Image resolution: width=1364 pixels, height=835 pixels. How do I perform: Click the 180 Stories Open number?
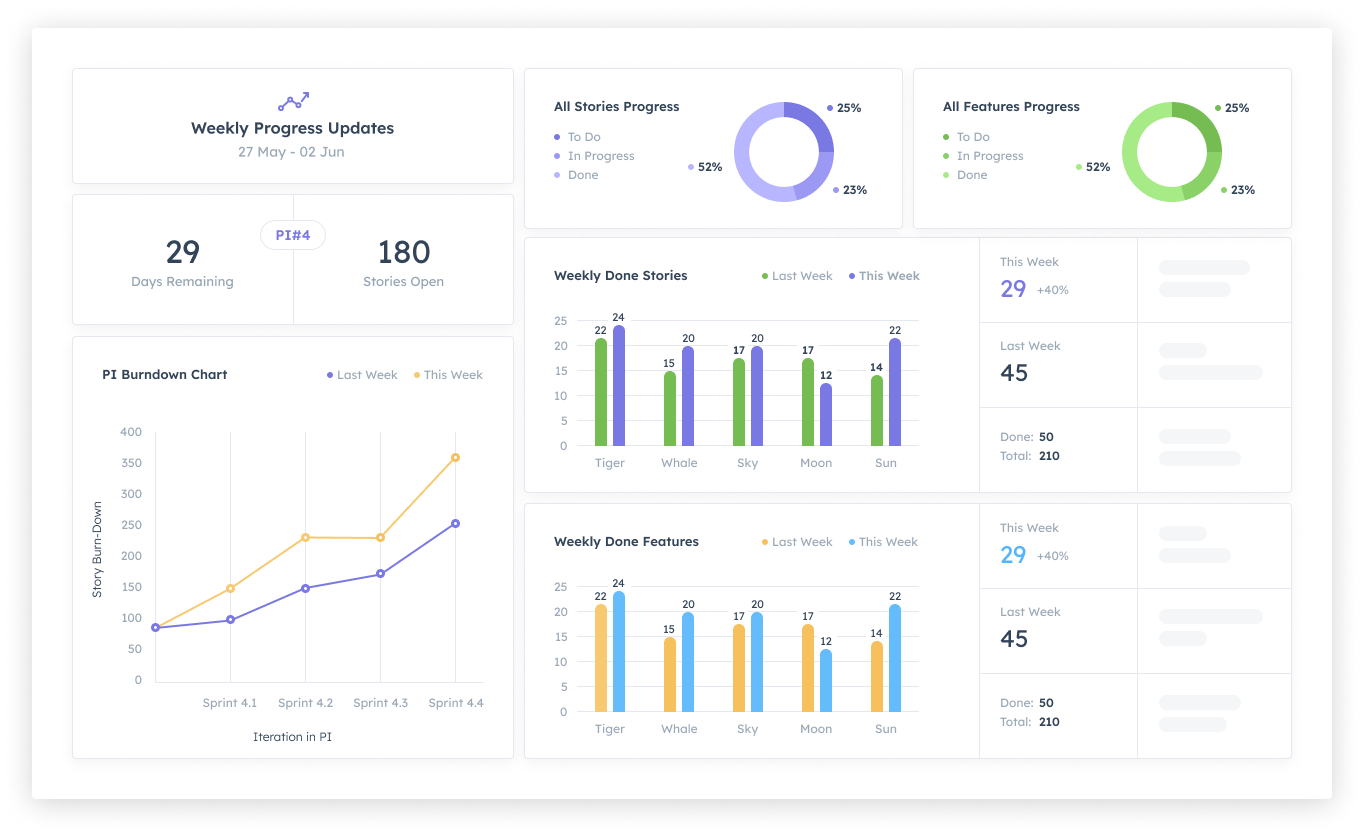pyautogui.click(x=404, y=252)
